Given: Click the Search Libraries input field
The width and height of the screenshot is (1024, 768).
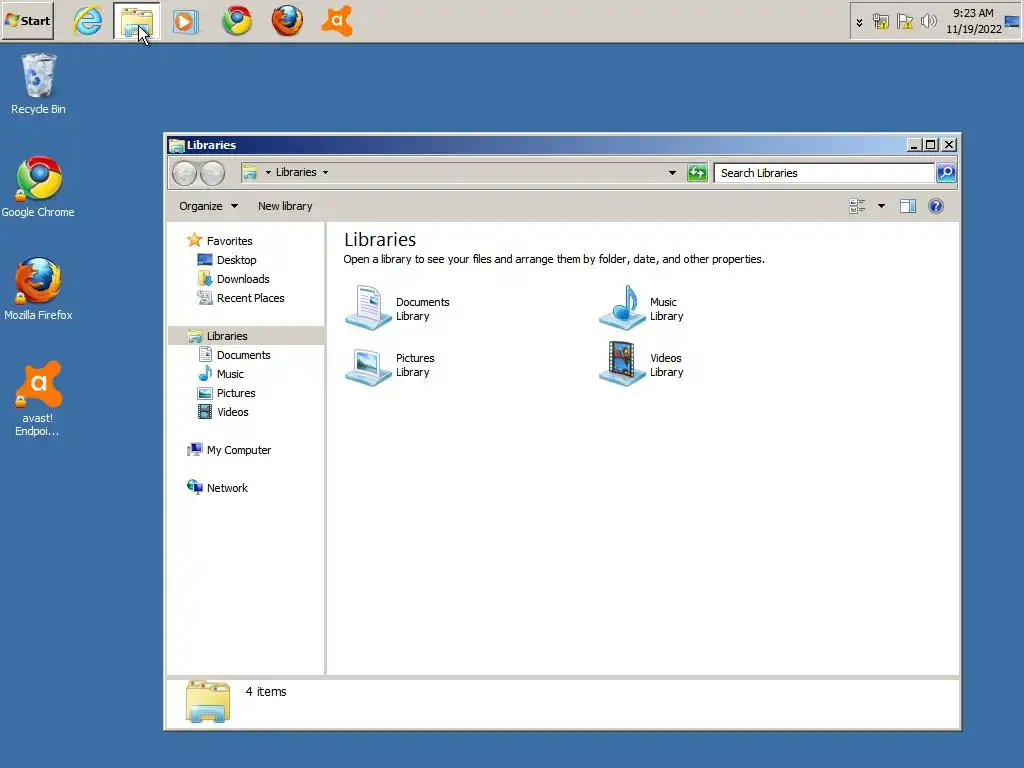Looking at the screenshot, I should point(824,173).
